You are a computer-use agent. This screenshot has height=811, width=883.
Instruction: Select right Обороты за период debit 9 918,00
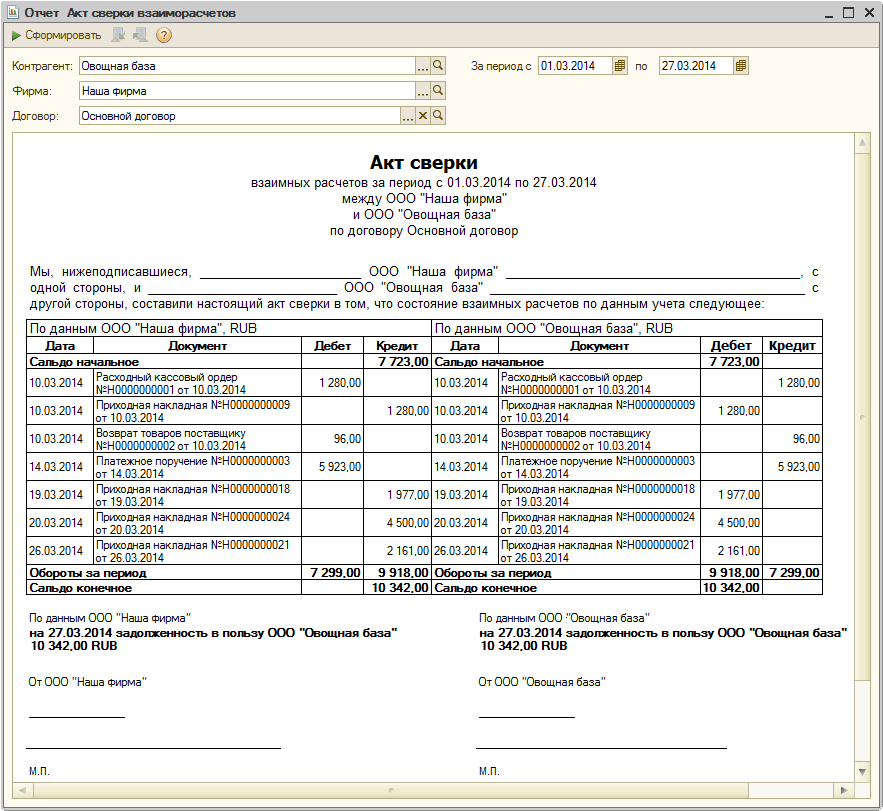click(731, 573)
